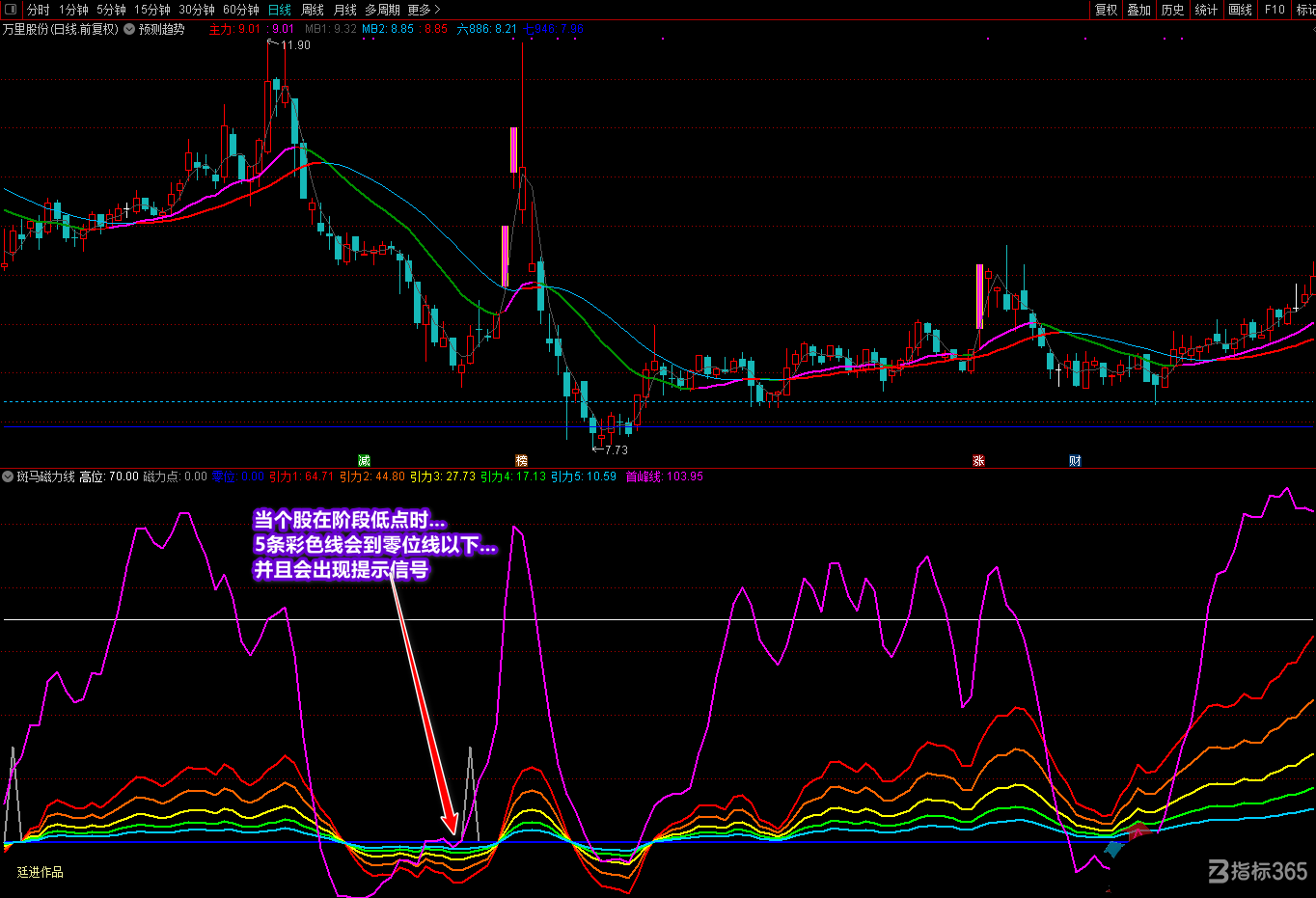The height and width of the screenshot is (898, 1316).
Task: Click the 复权 button
Action: pyautogui.click(x=1106, y=10)
